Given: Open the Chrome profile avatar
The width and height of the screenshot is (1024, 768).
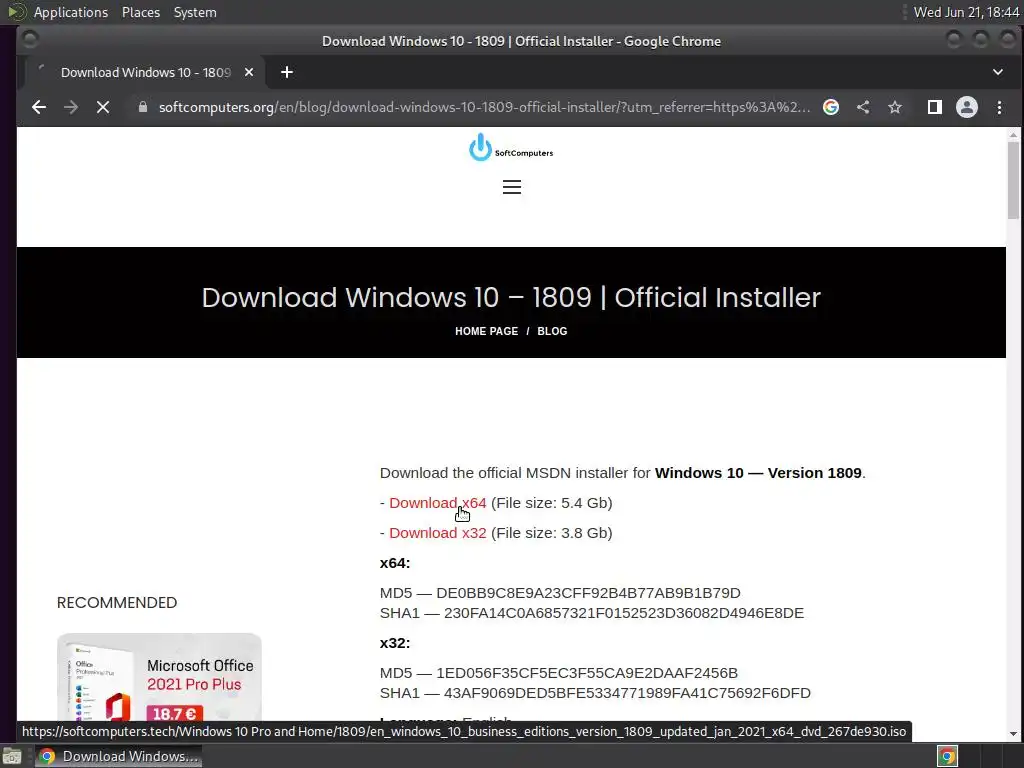Looking at the screenshot, I should (x=967, y=107).
